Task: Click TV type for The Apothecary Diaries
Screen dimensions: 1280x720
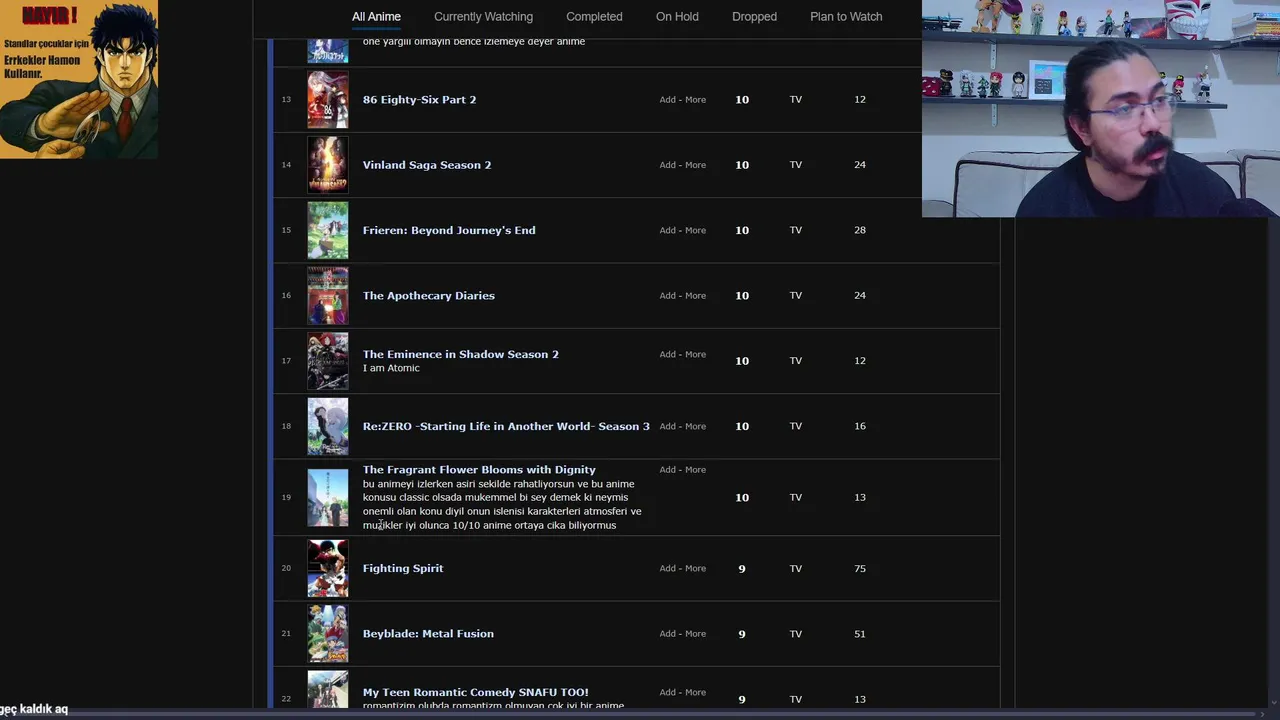Action: pos(796,295)
